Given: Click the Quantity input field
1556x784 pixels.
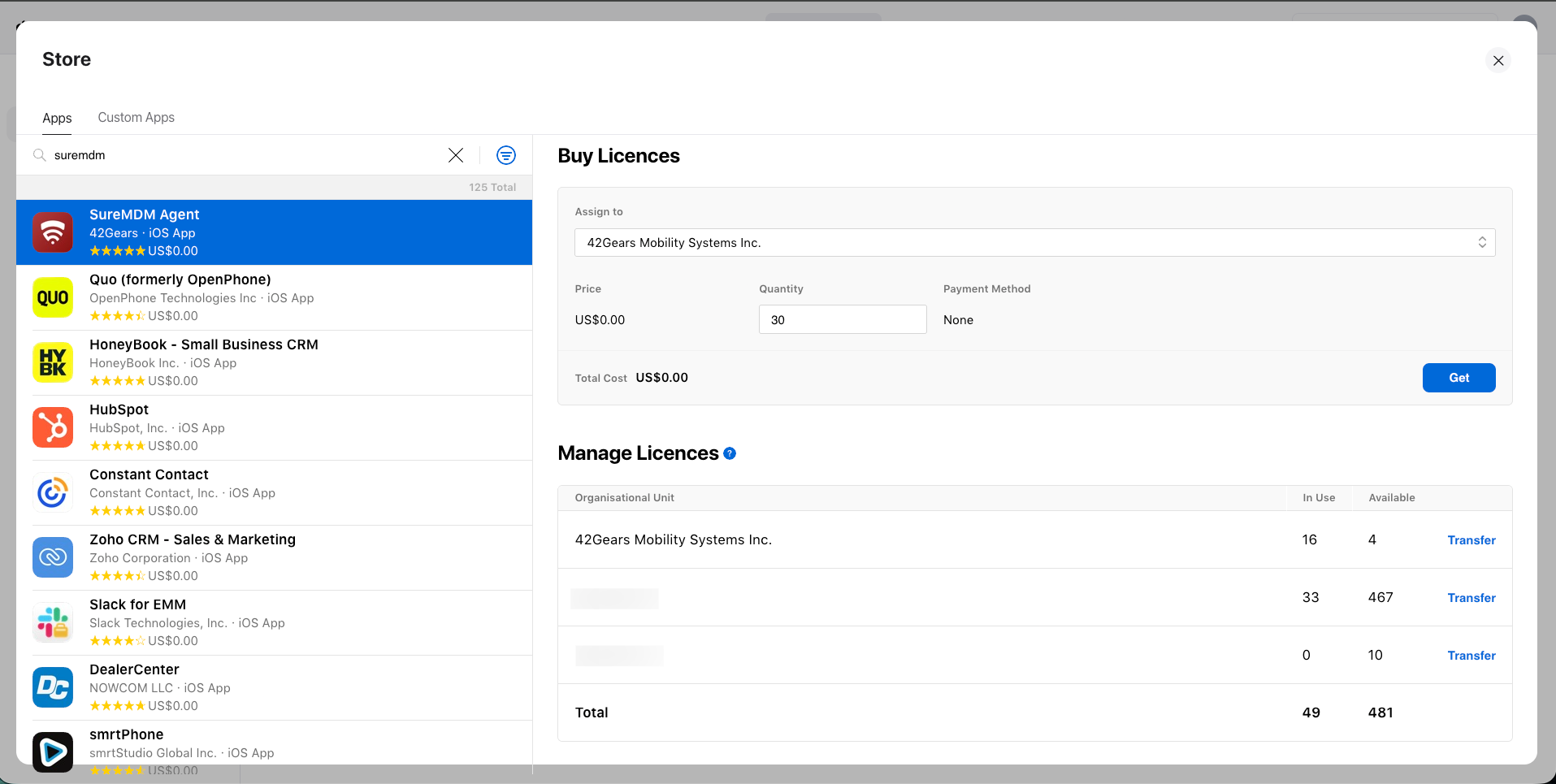Looking at the screenshot, I should pos(842,320).
